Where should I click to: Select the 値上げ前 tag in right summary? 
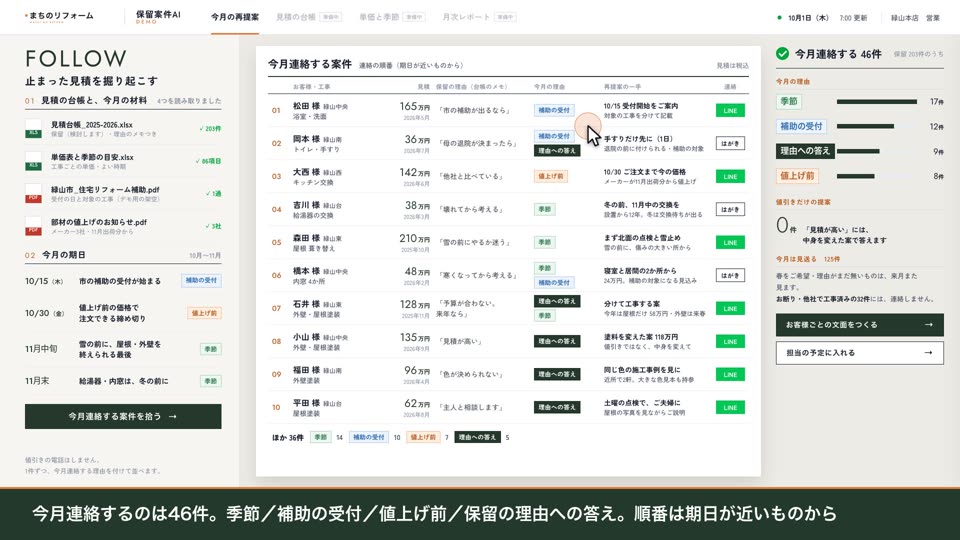pyautogui.click(x=797, y=176)
